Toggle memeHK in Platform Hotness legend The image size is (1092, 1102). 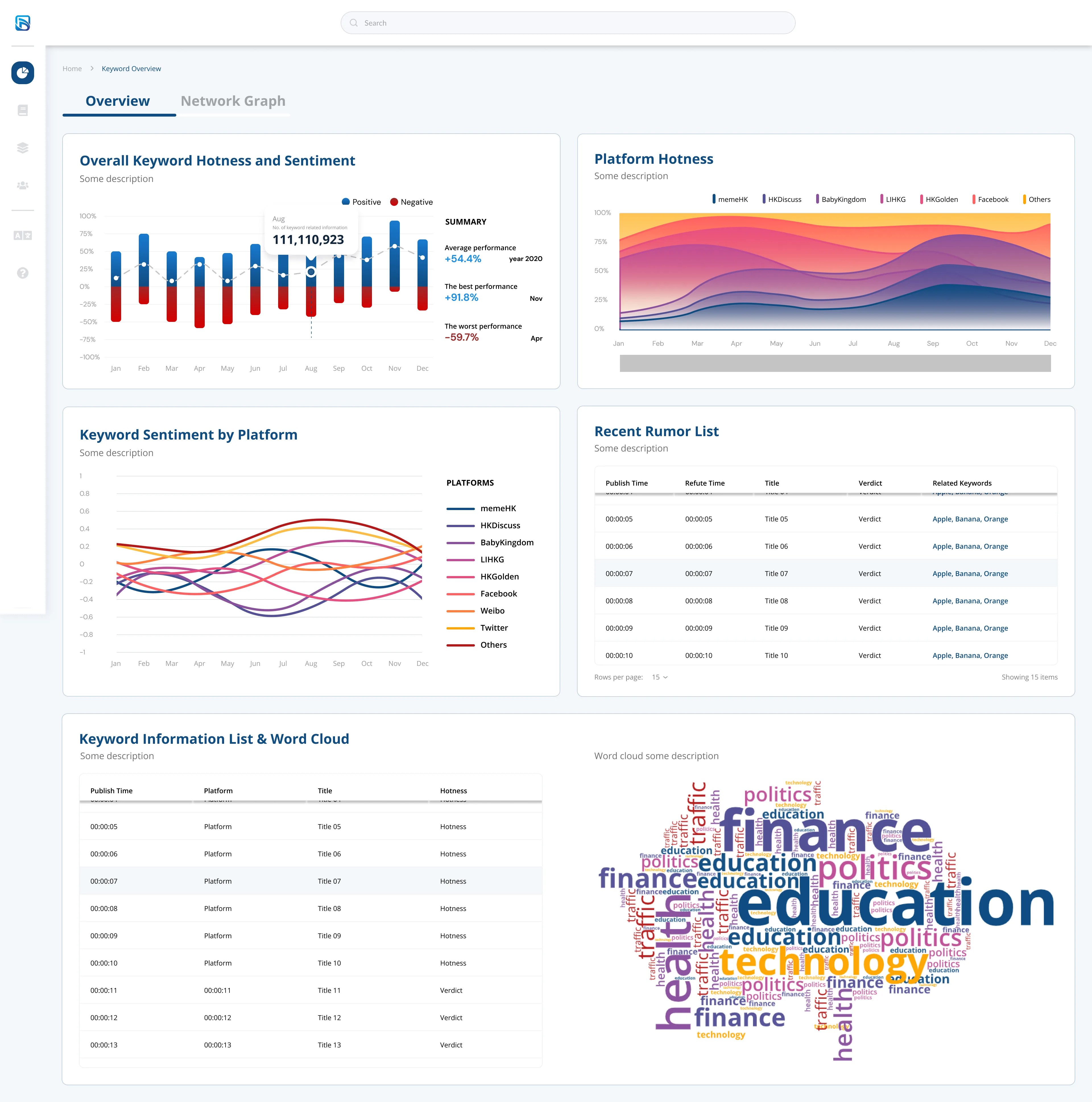tap(730, 199)
